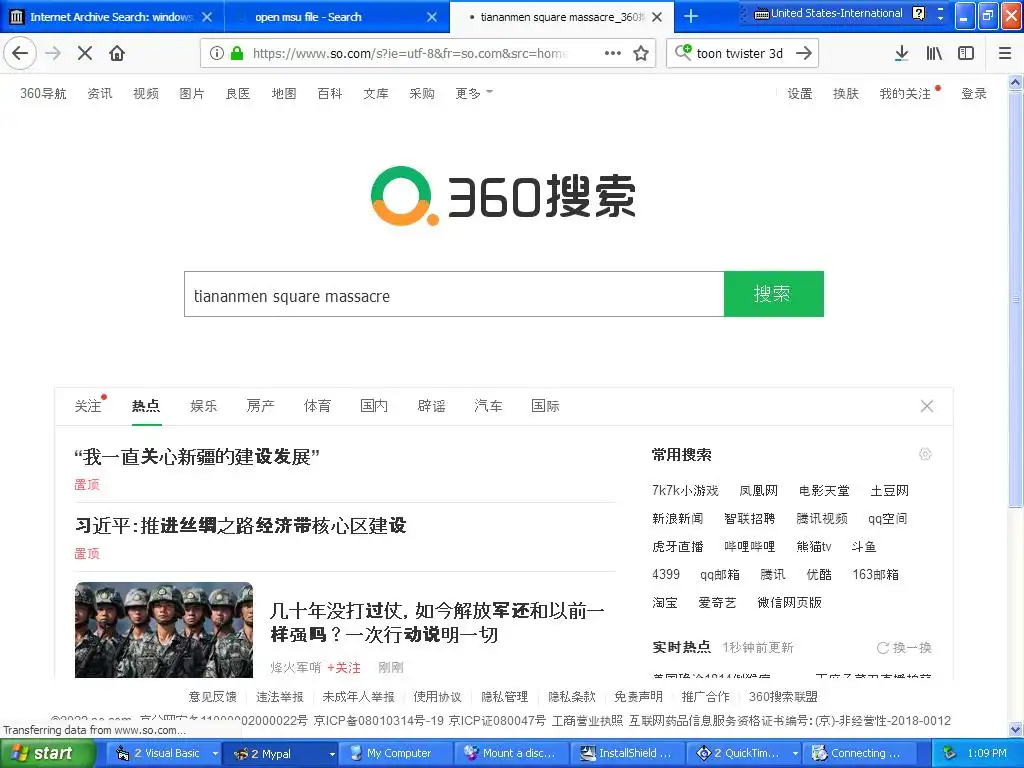Select the 体育 news tab

pos(317,406)
